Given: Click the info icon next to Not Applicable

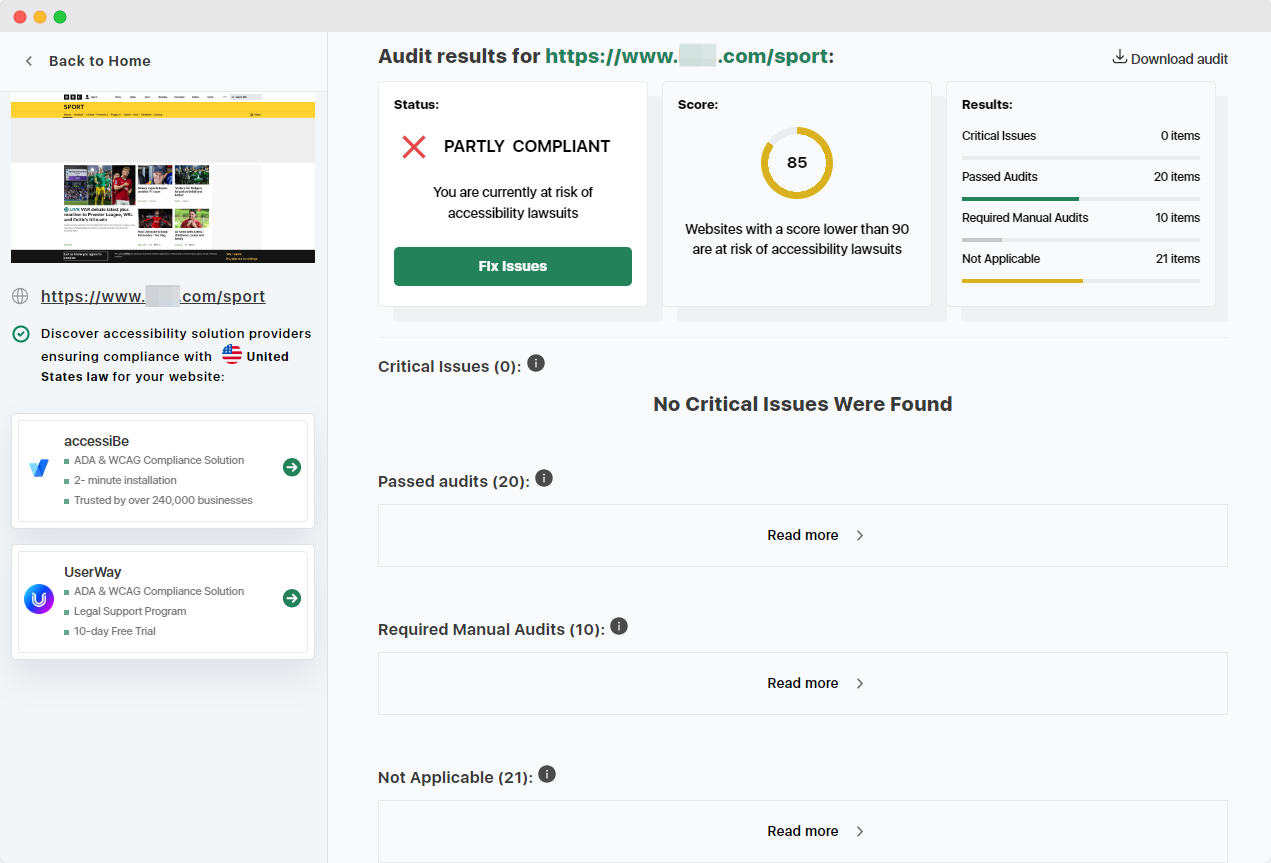Looking at the screenshot, I should pyautogui.click(x=546, y=773).
